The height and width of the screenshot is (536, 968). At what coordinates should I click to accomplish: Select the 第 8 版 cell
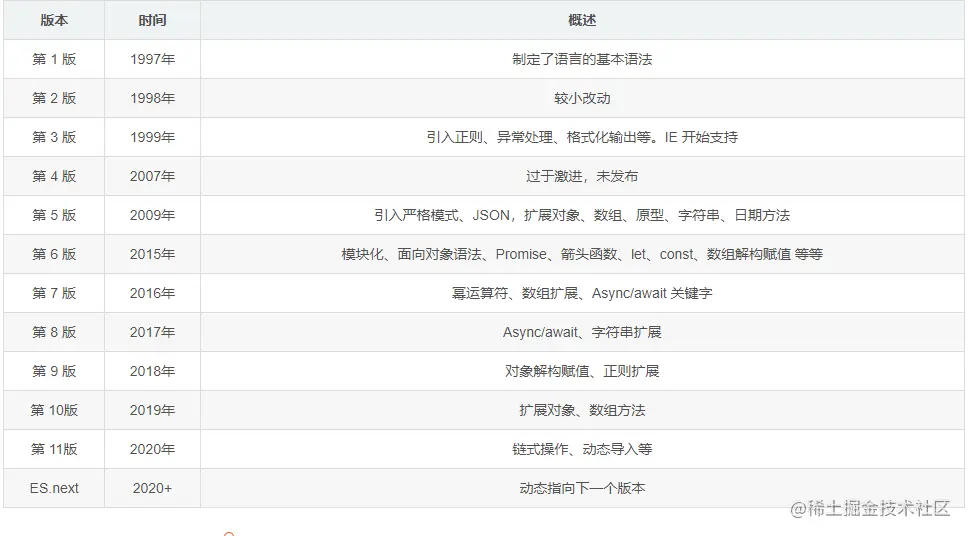tap(54, 332)
